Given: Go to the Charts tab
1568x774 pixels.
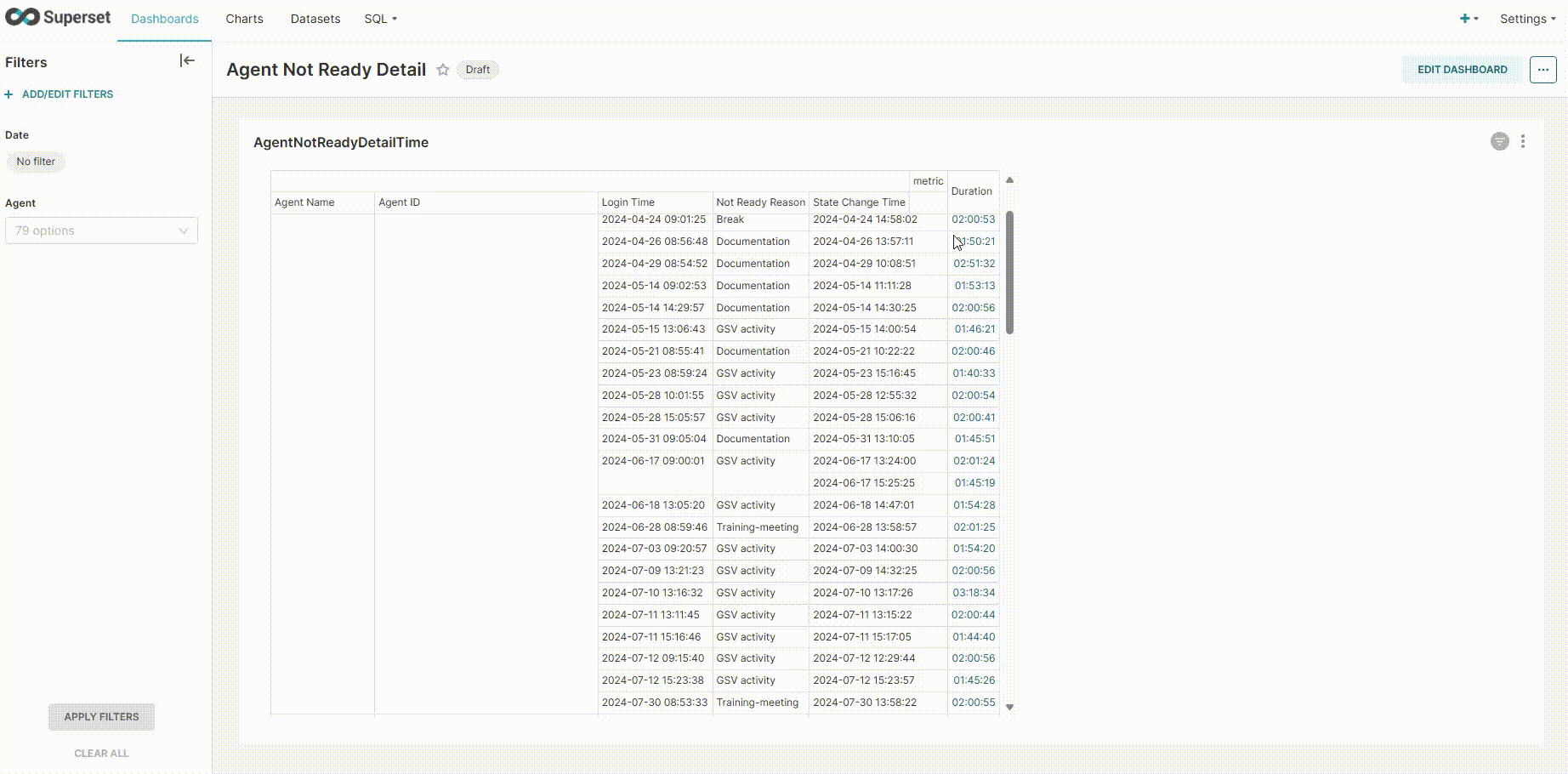Looking at the screenshot, I should tap(244, 19).
